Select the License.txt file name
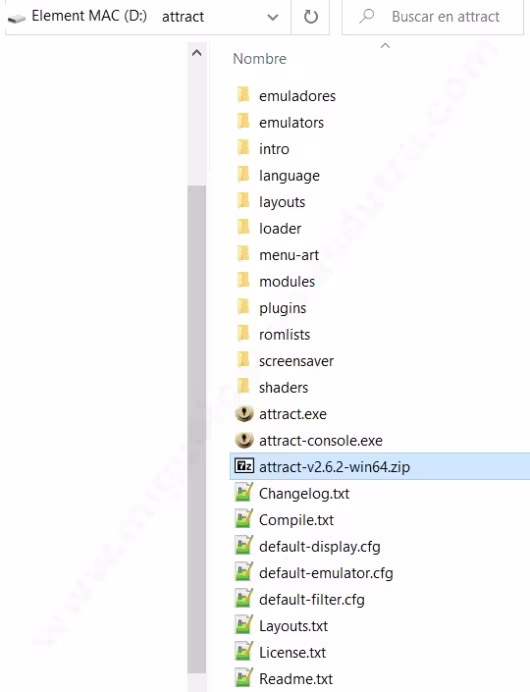The height and width of the screenshot is (692, 530). (x=292, y=652)
